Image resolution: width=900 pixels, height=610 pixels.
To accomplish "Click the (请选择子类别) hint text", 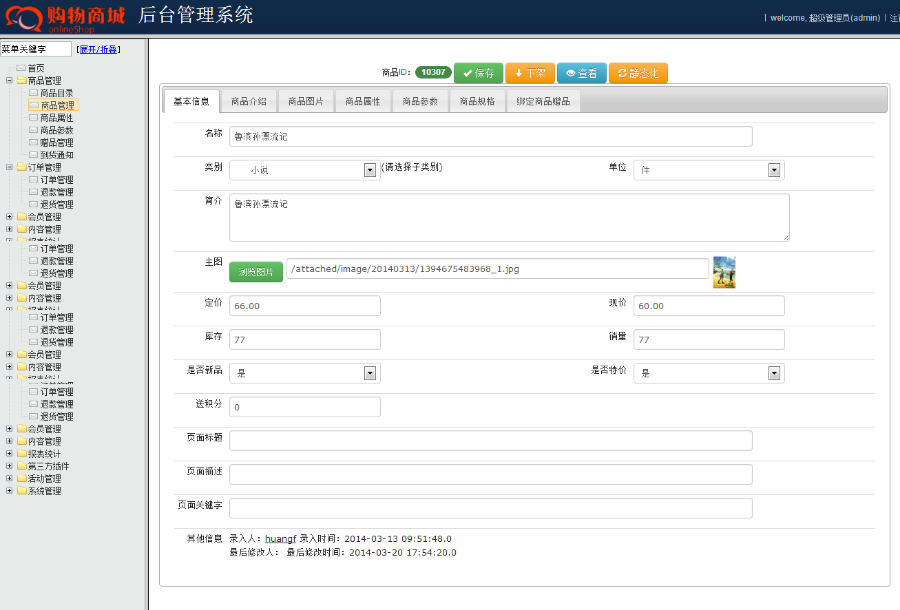I will tap(412, 167).
